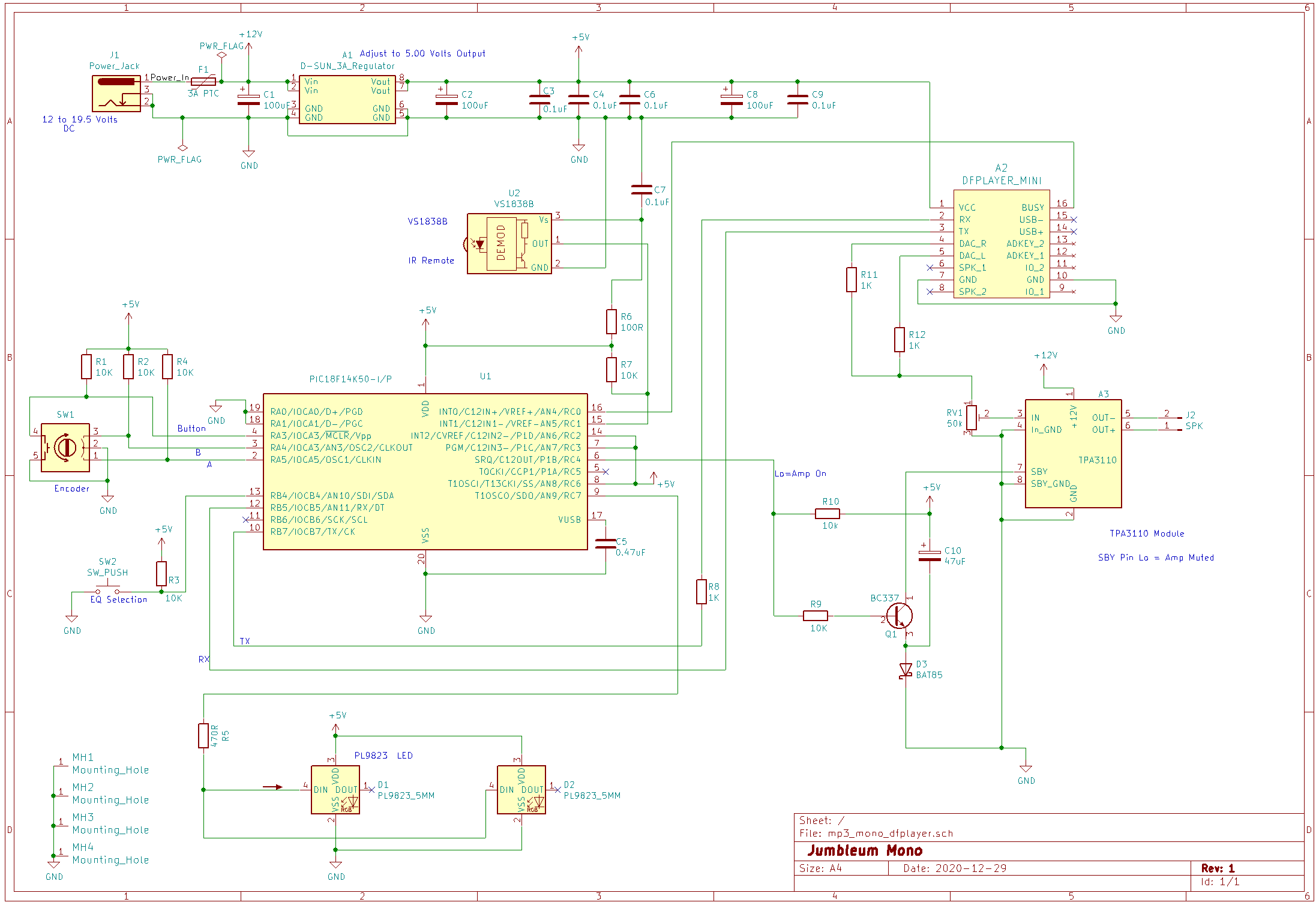Click the file name mp3_mono_dfplayer.sch

point(891,834)
